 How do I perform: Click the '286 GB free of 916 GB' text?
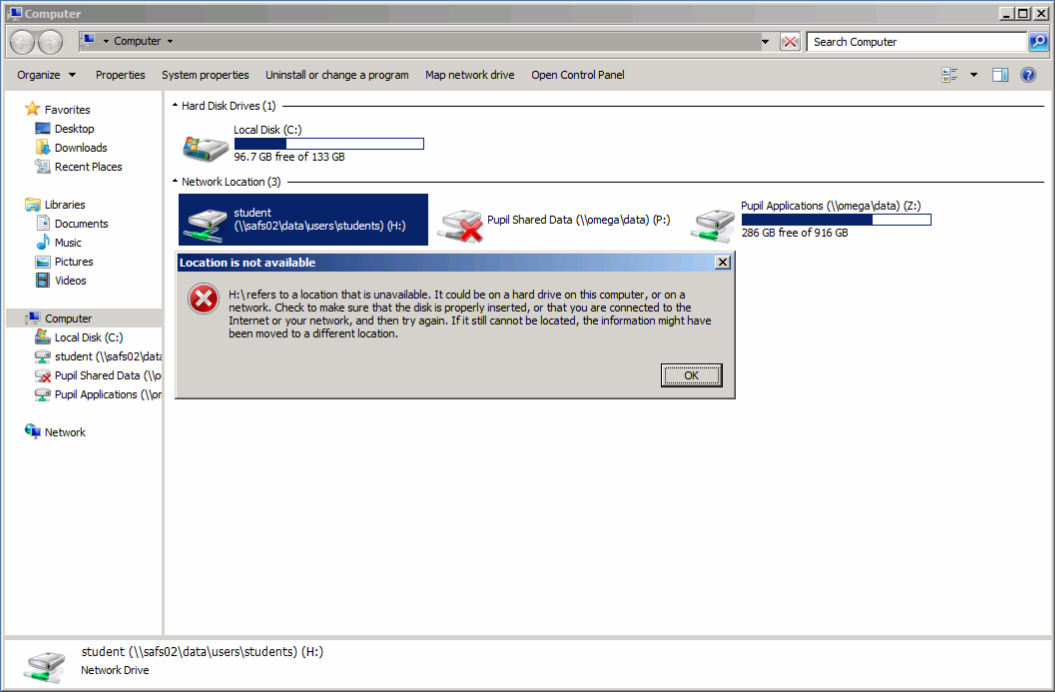795,233
